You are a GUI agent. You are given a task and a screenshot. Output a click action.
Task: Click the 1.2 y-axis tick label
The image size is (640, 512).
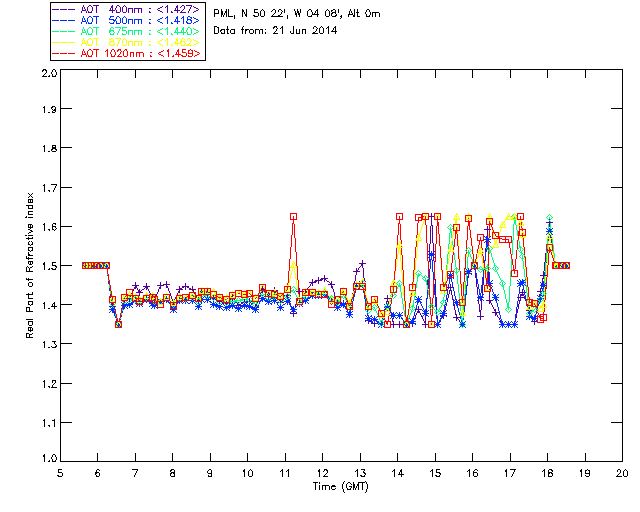[49, 383]
